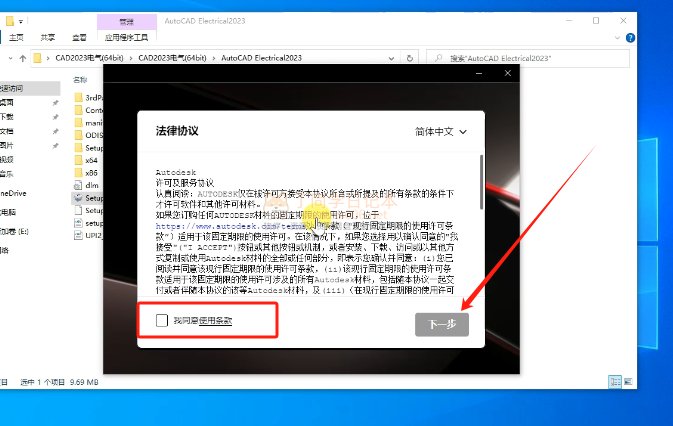Open the address bar history dropdown chevron
Viewport: 673px width, 426px height.
pos(391,58)
